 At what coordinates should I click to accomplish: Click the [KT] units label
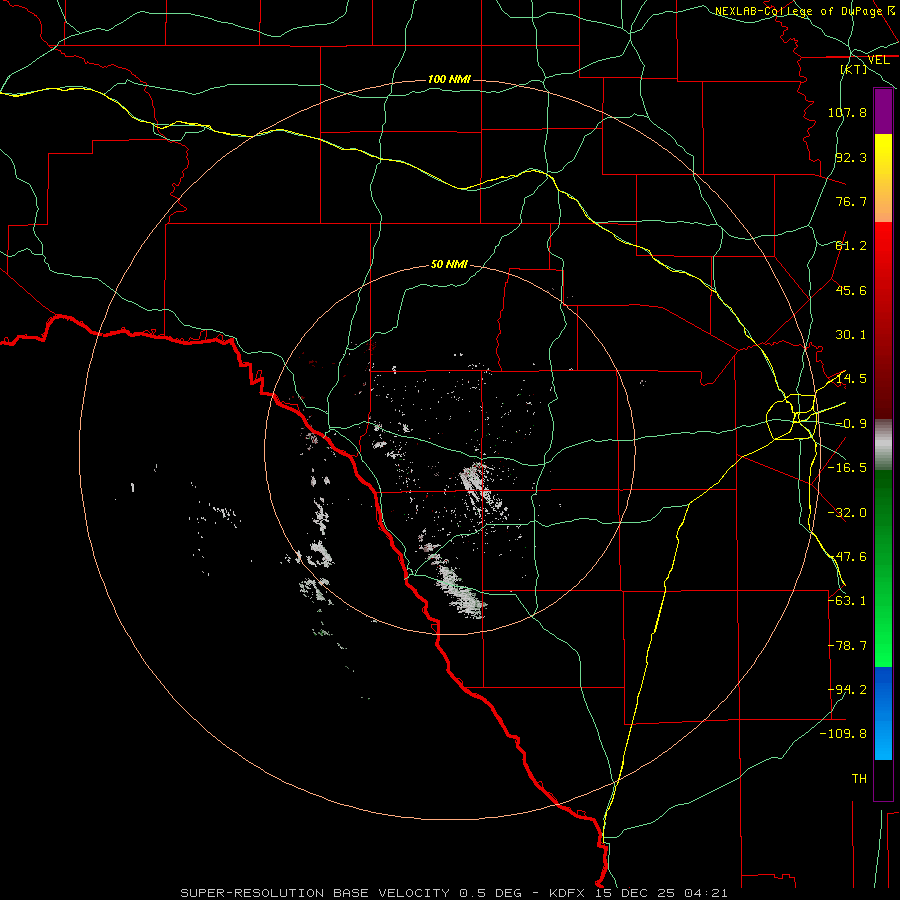(x=854, y=69)
